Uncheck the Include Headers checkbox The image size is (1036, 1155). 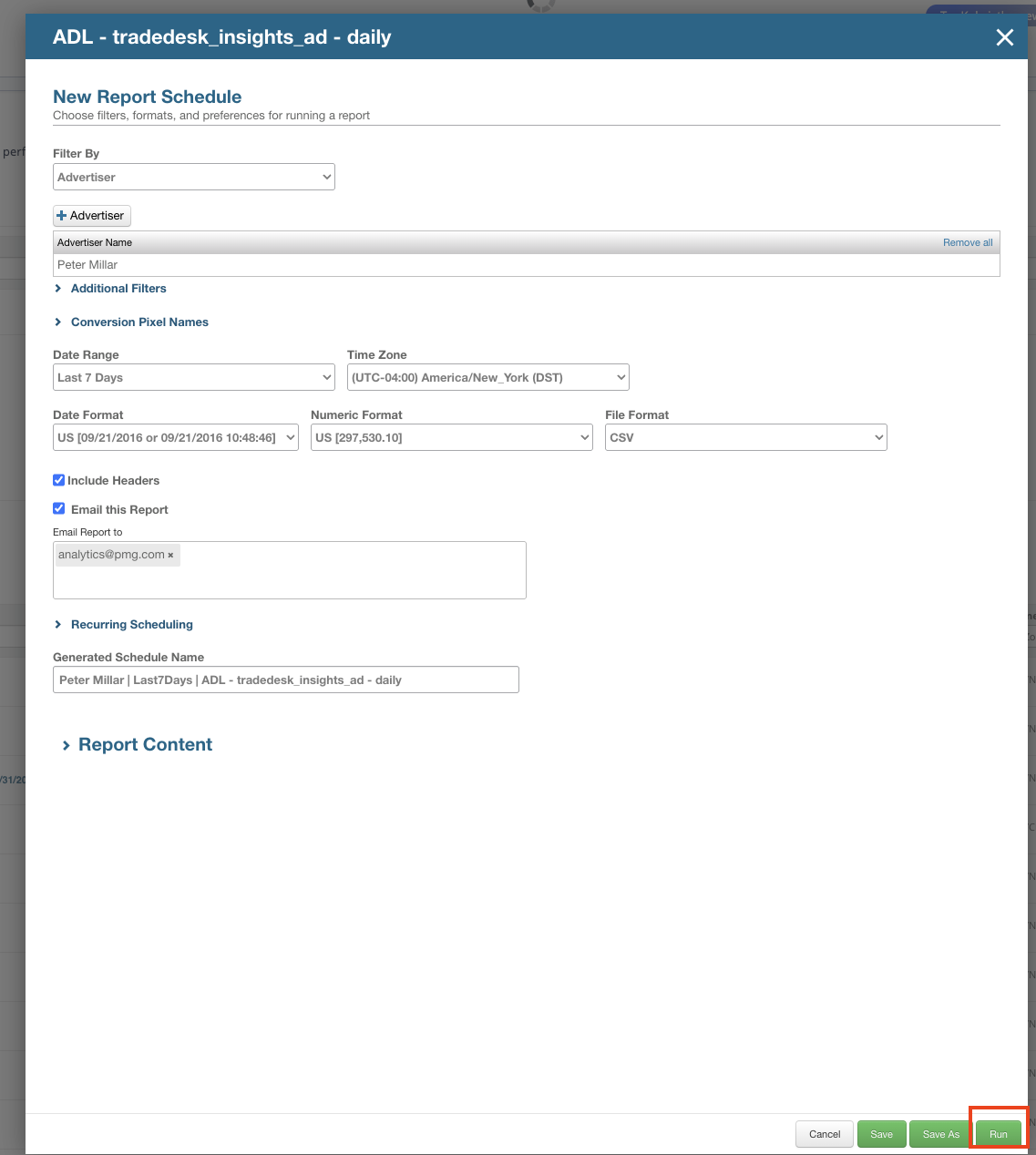tap(59, 480)
